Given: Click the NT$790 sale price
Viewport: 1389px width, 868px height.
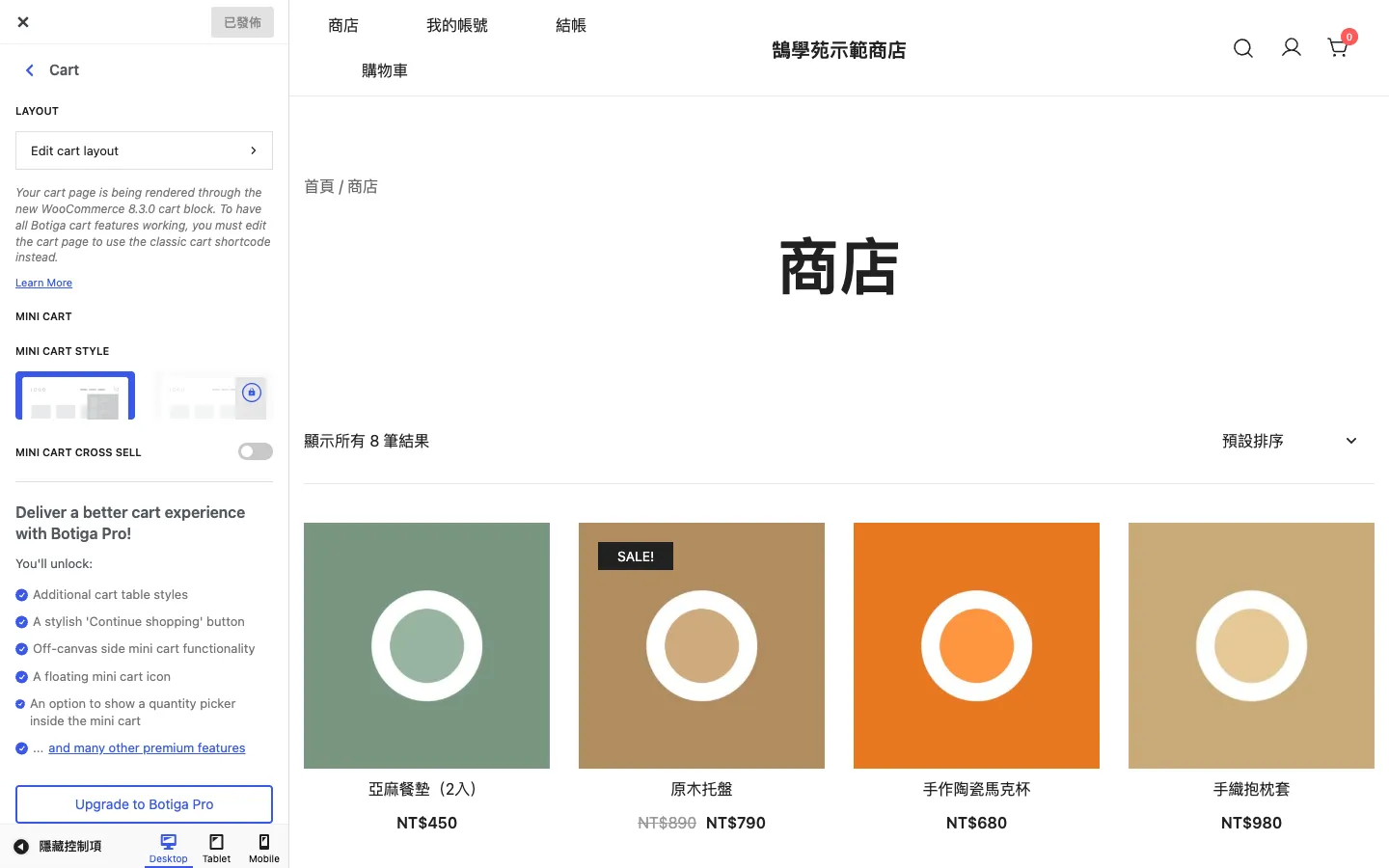Looking at the screenshot, I should pyautogui.click(x=736, y=823).
